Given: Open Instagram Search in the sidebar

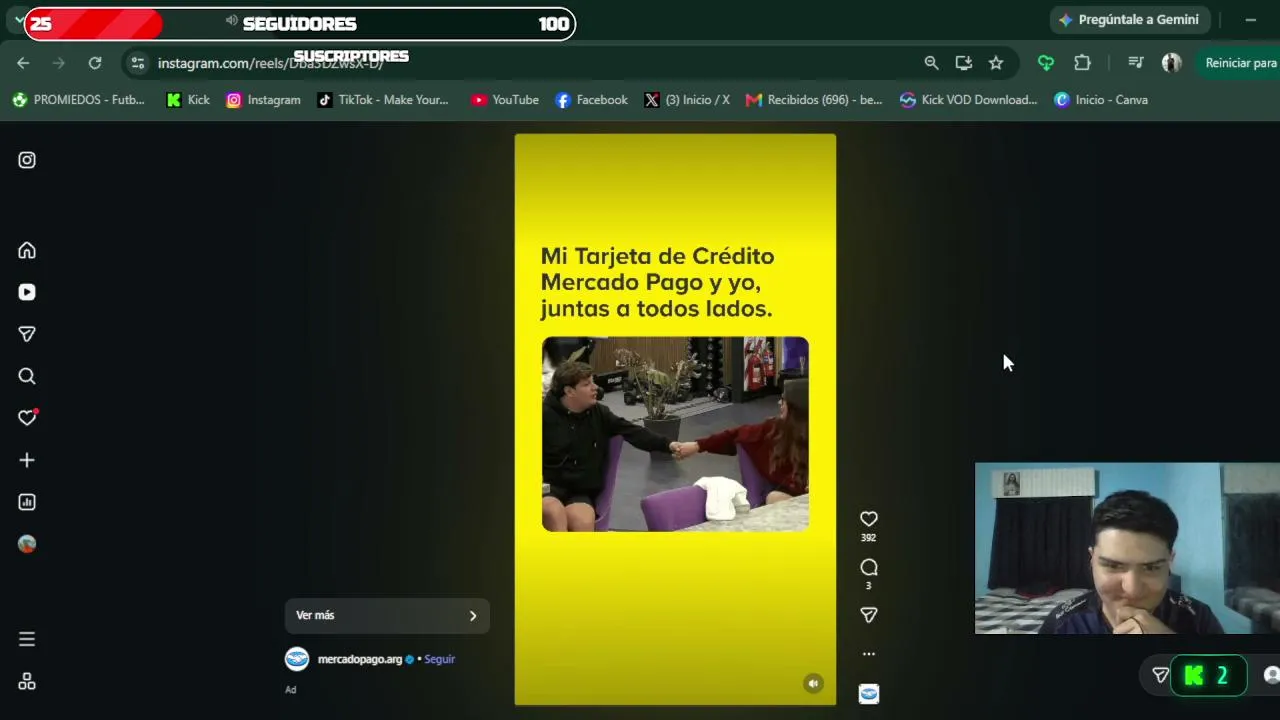Looking at the screenshot, I should pyautogui.click(x=27, y=376).
